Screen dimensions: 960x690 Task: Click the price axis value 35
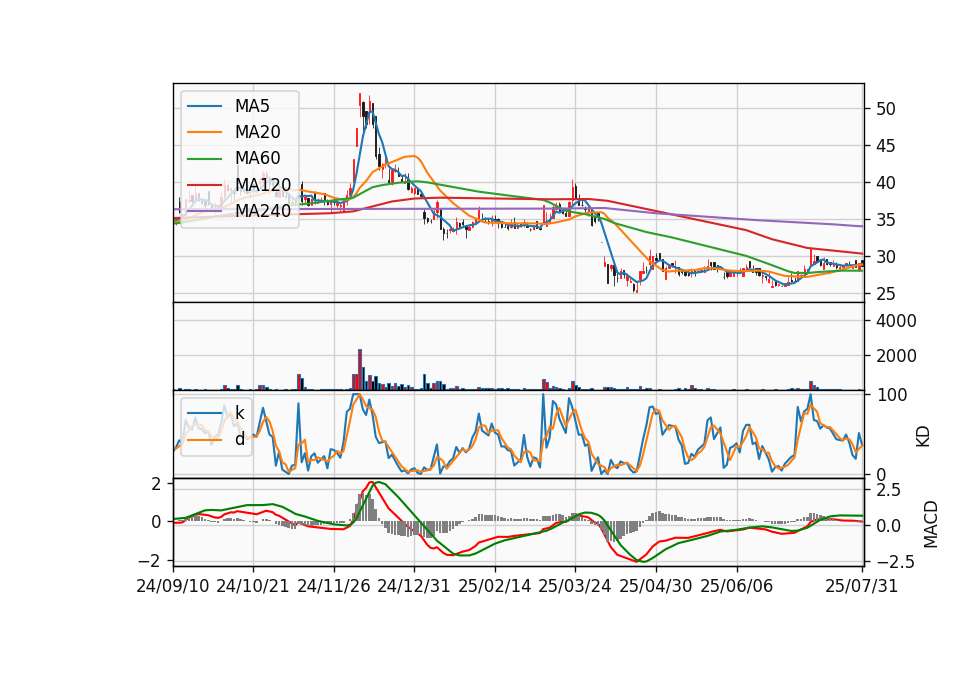pos(886,220)
